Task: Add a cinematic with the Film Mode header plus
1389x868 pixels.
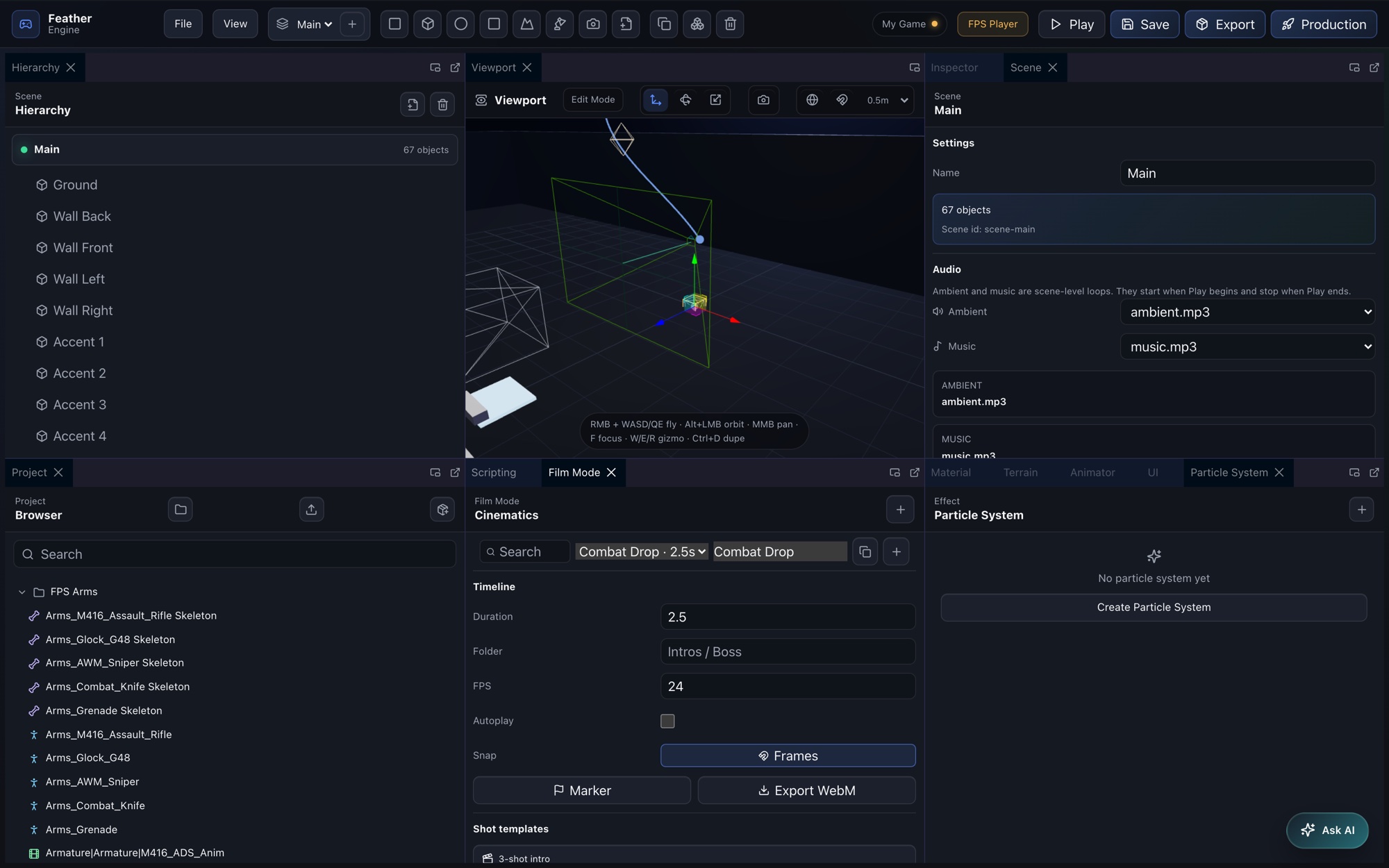Action: tap(901, 510)
